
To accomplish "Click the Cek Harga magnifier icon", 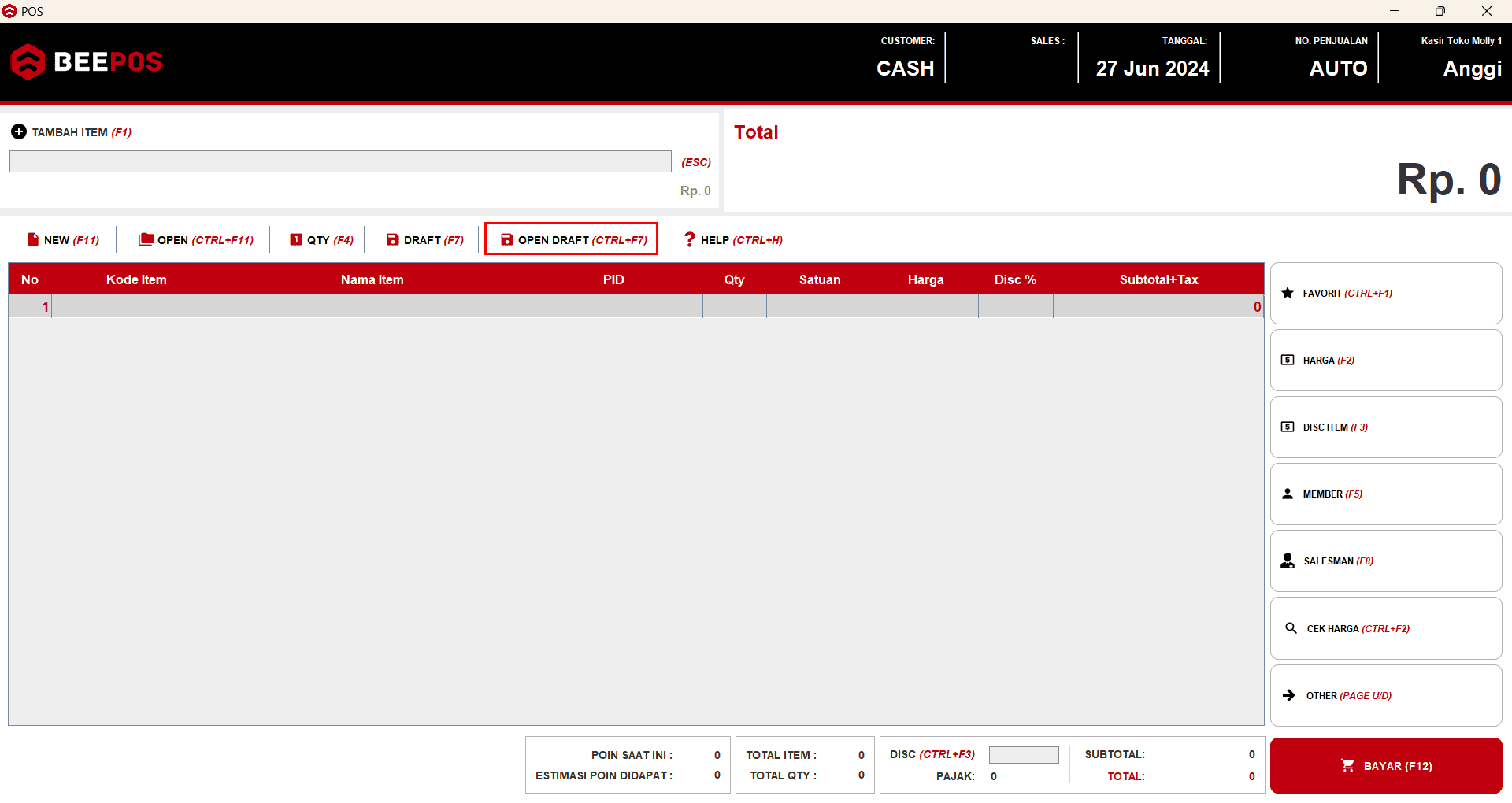I will [x=1291, y=628].
